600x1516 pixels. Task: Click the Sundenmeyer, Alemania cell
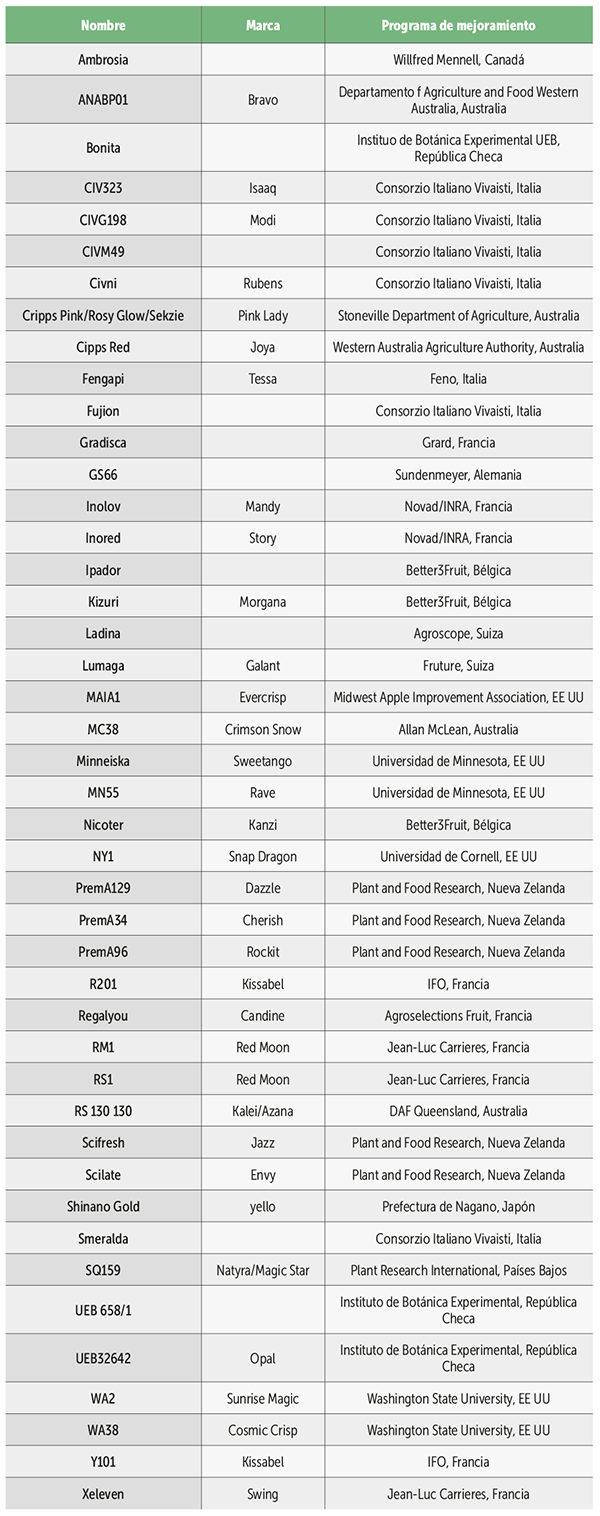[x=458, y=474]
